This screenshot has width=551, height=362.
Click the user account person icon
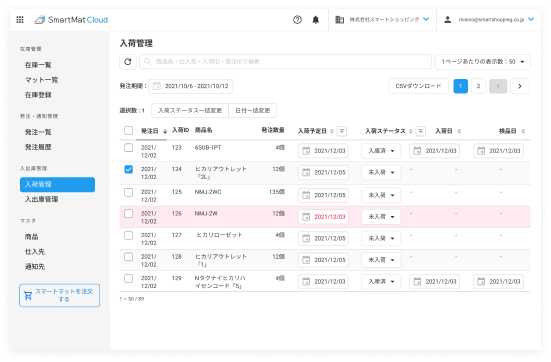click(x=447, y=20)
